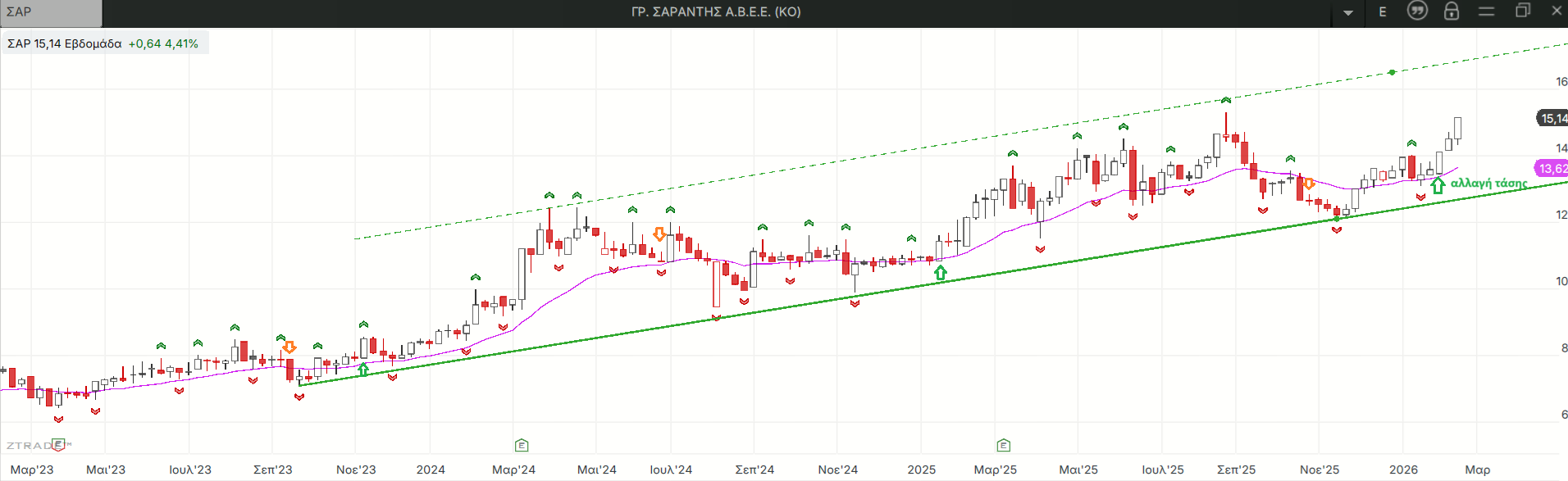Open the comments quote icon in title bar
This screenshot has height=481, width=1568.
coord(1417,11)
